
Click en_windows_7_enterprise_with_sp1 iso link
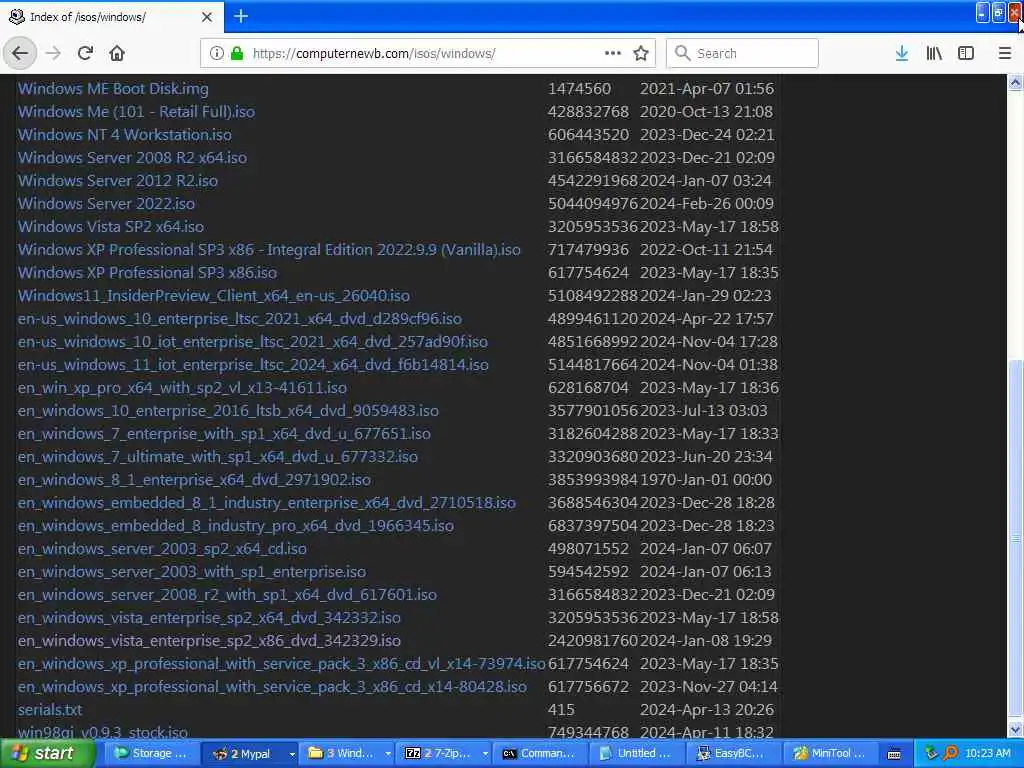224,433
